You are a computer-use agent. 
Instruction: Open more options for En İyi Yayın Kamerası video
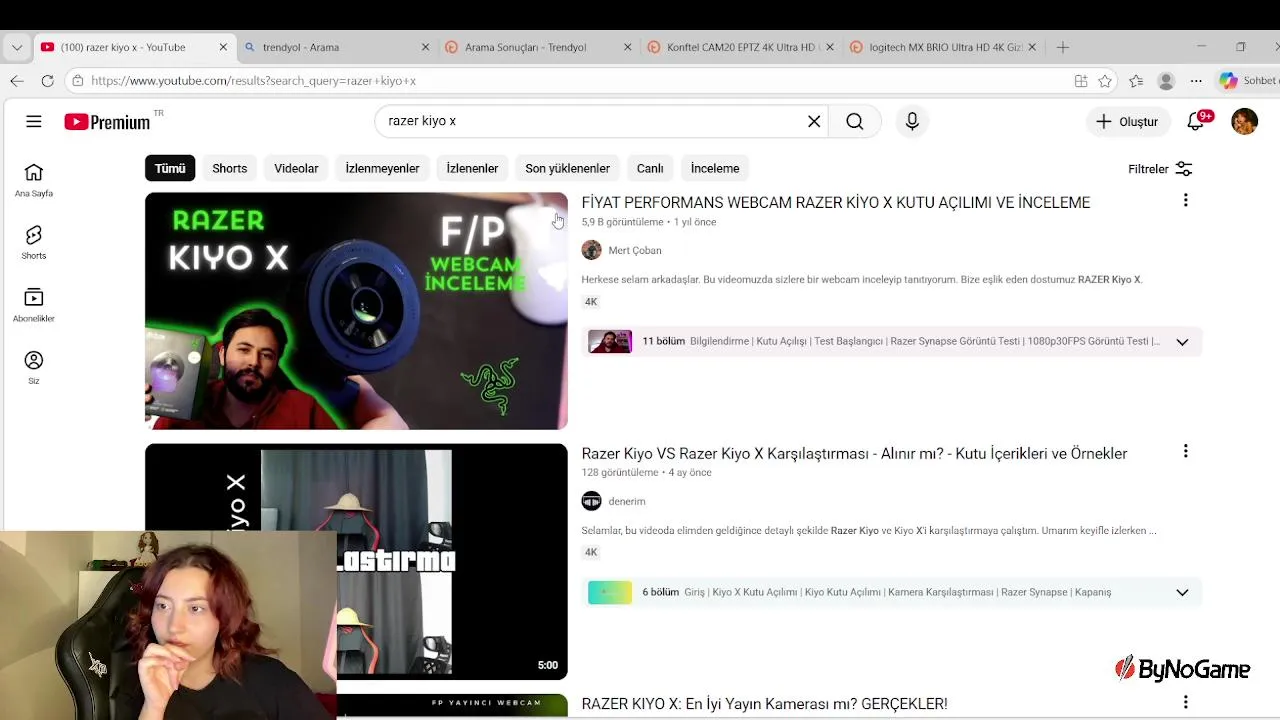[x=1185, y=703]
